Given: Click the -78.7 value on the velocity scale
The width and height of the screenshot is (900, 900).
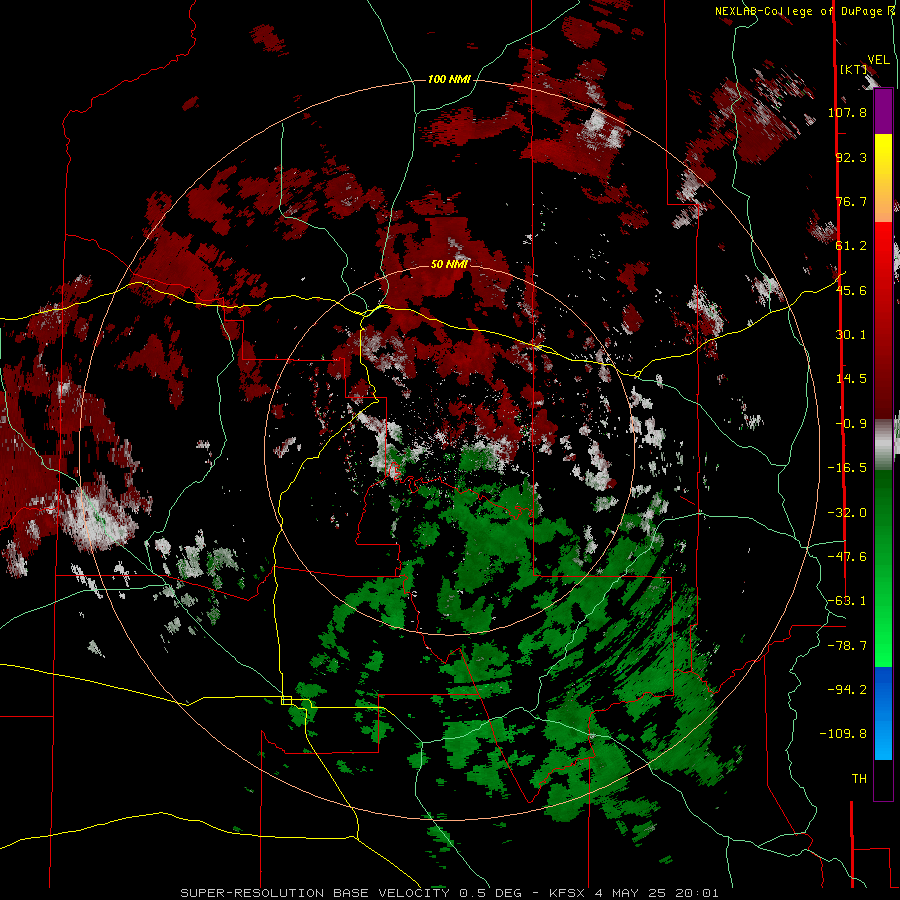Looking at the screenshot, I should [x=847, y=646].
